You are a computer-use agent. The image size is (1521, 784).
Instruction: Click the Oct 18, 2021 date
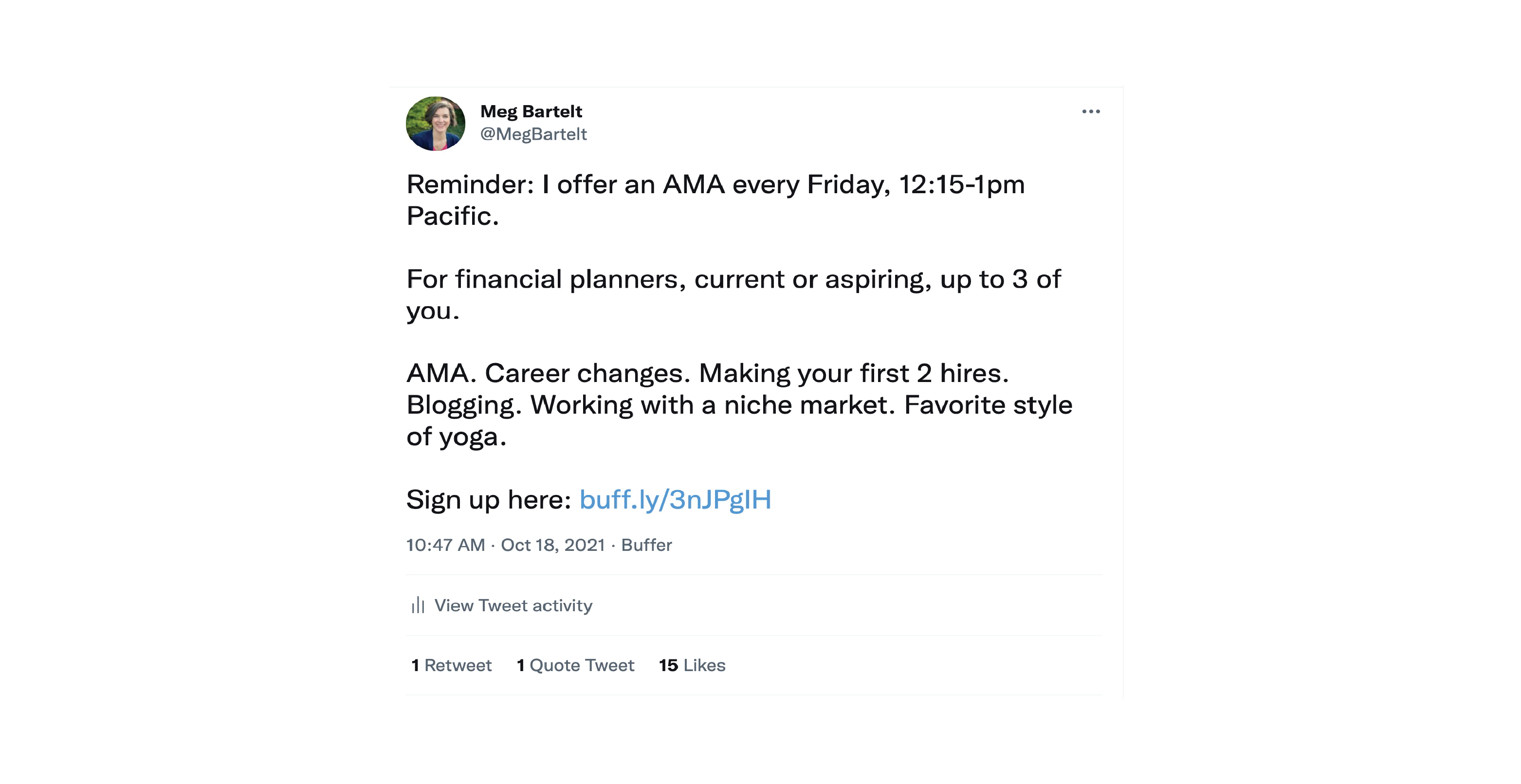click(552, 545)
